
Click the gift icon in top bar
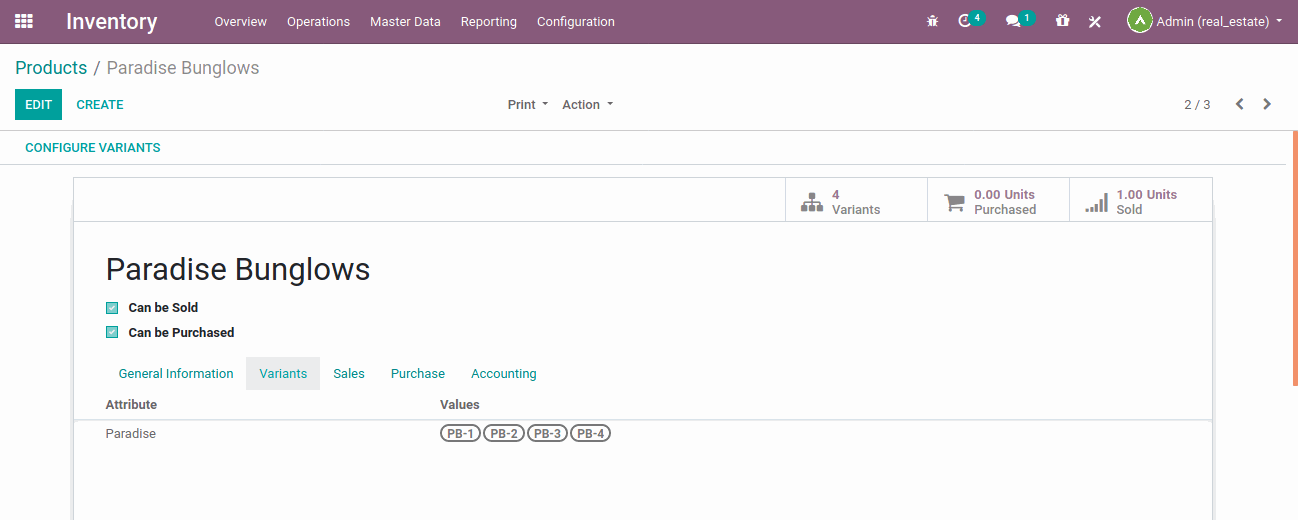coord(1062,21)
